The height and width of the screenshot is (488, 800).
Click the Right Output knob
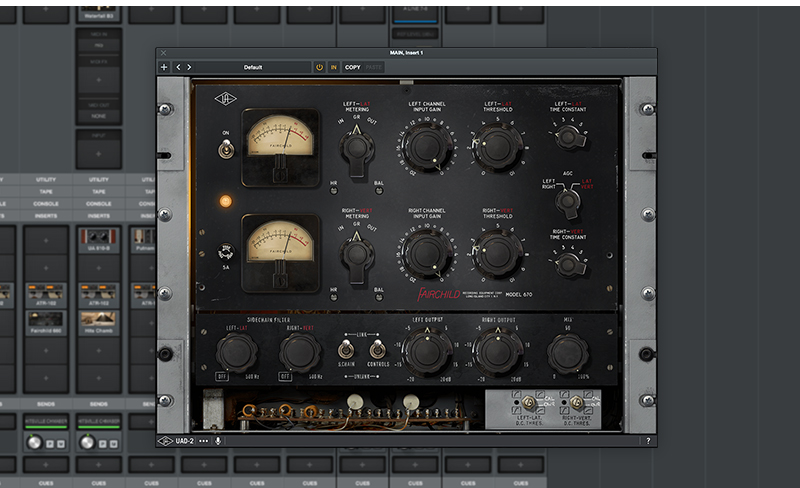tap(497, 351)
